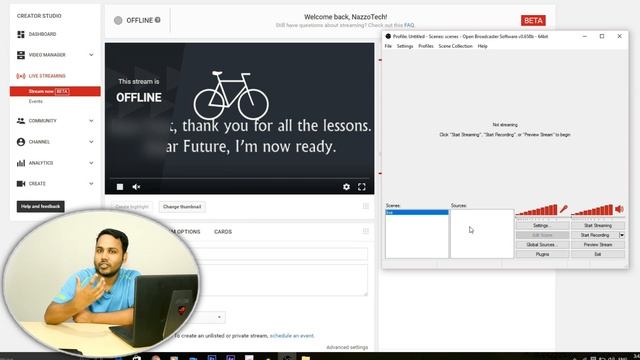This screenshot has width=640, height=360.
Task: Open Events under Live Streaming
Action: pyautogui.click(x=36, y=101)
